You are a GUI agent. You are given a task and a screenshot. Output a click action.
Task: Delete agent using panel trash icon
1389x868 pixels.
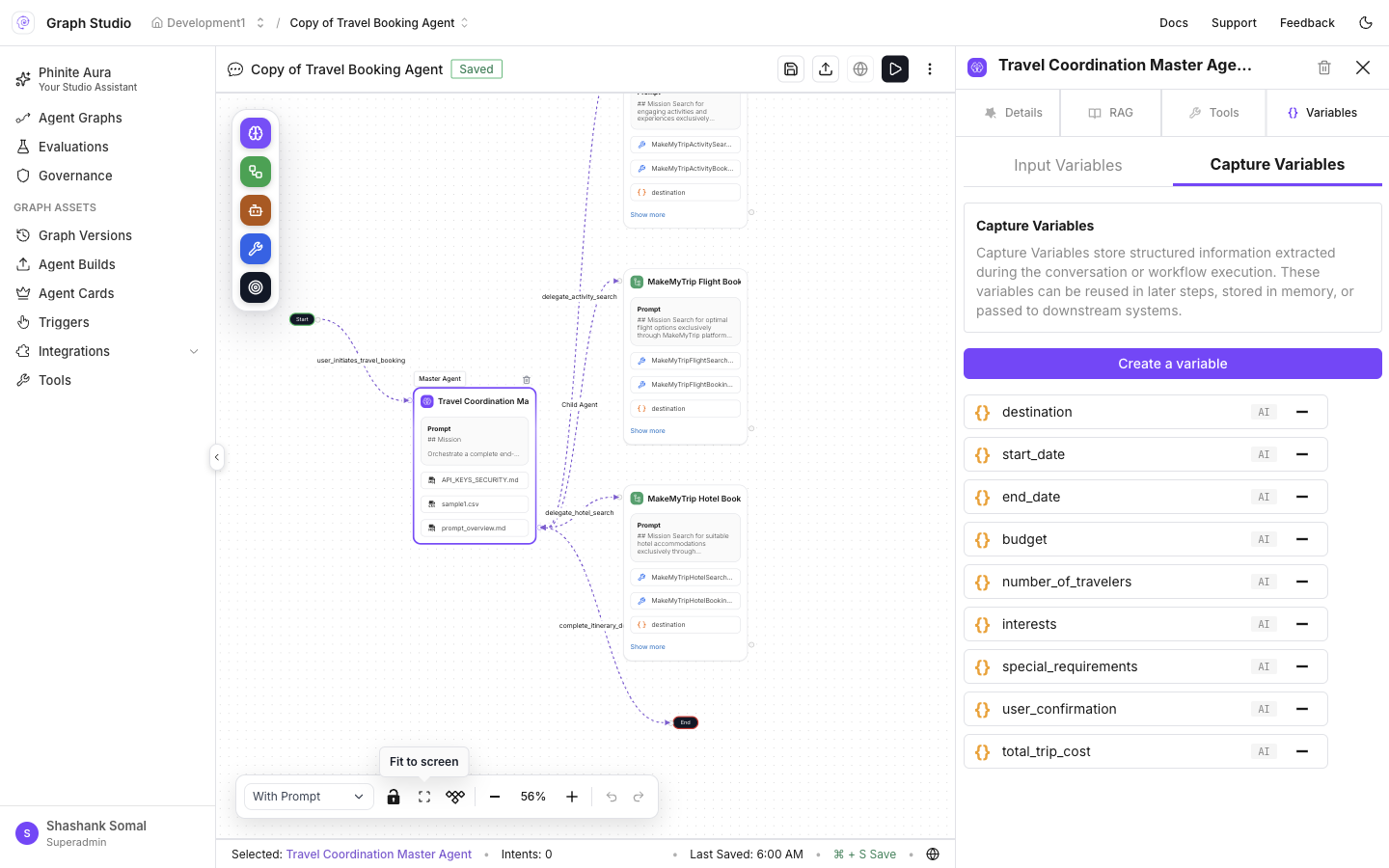point(1324,68)
